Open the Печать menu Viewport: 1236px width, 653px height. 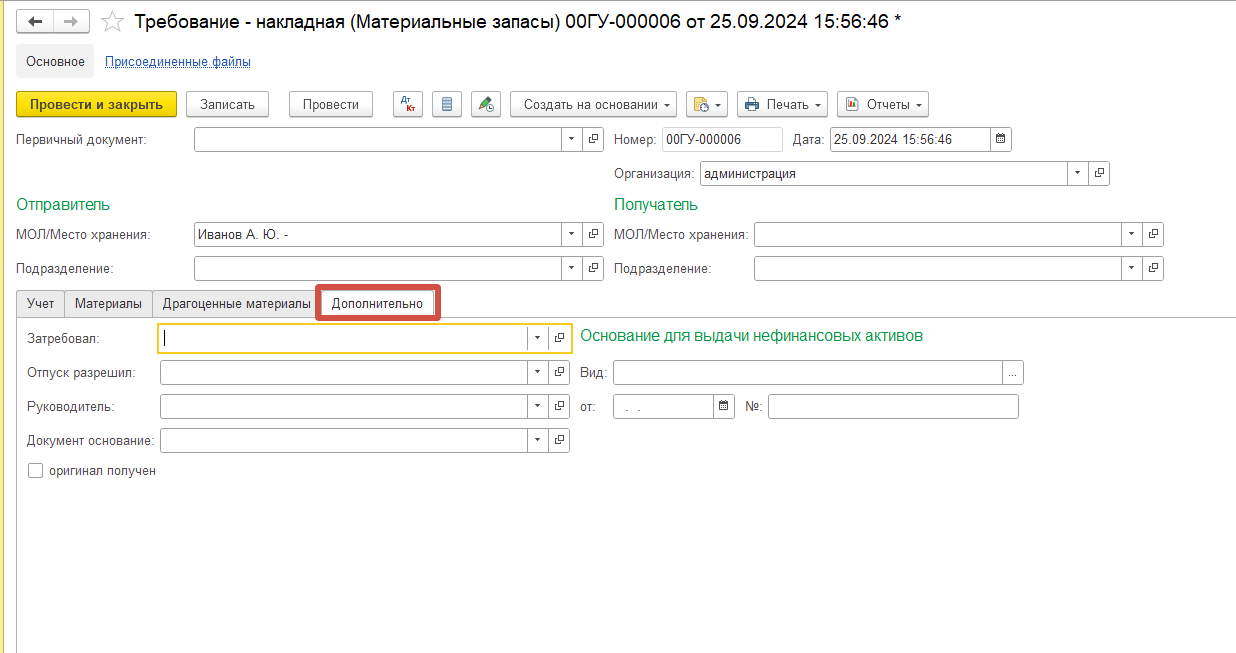(782, 104)
